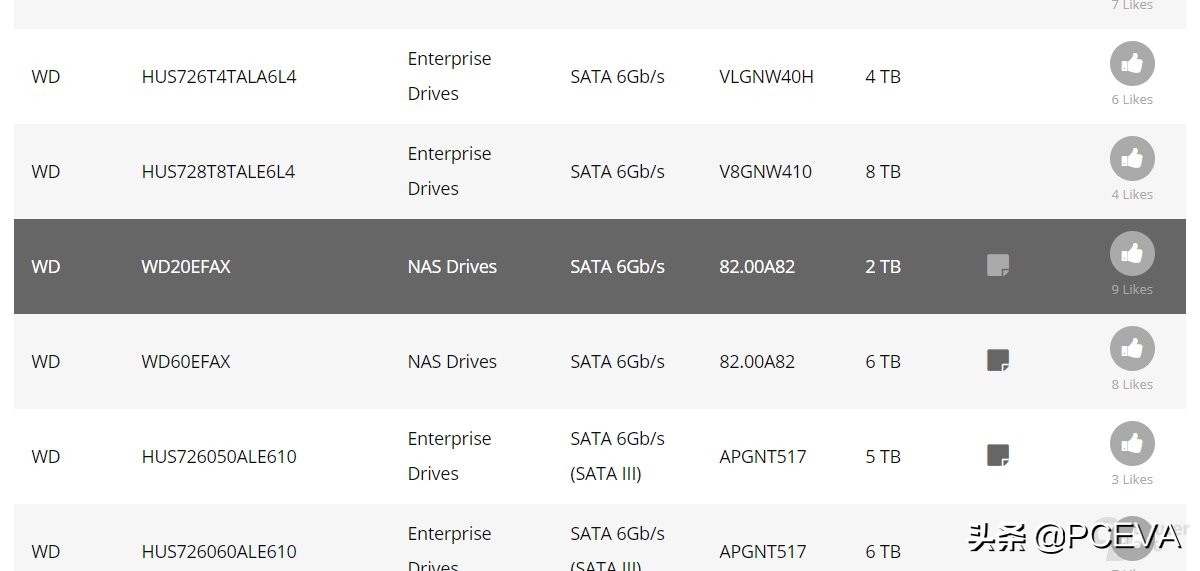Click the HUS726050ALE610 model name
Viewport: 1200px width, 571px height.
pos(219,457)
